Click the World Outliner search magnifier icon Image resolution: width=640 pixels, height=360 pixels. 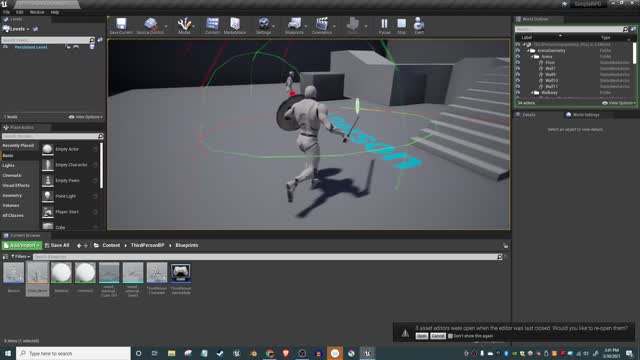pyautogui.click(x=625, y=29)
